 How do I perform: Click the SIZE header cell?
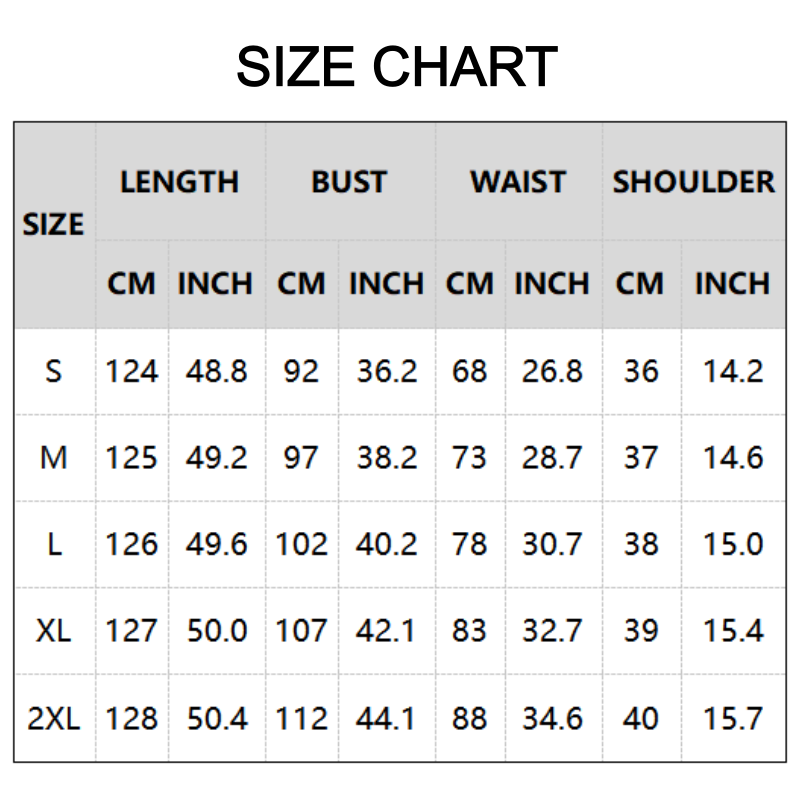[x=54, y=225]
